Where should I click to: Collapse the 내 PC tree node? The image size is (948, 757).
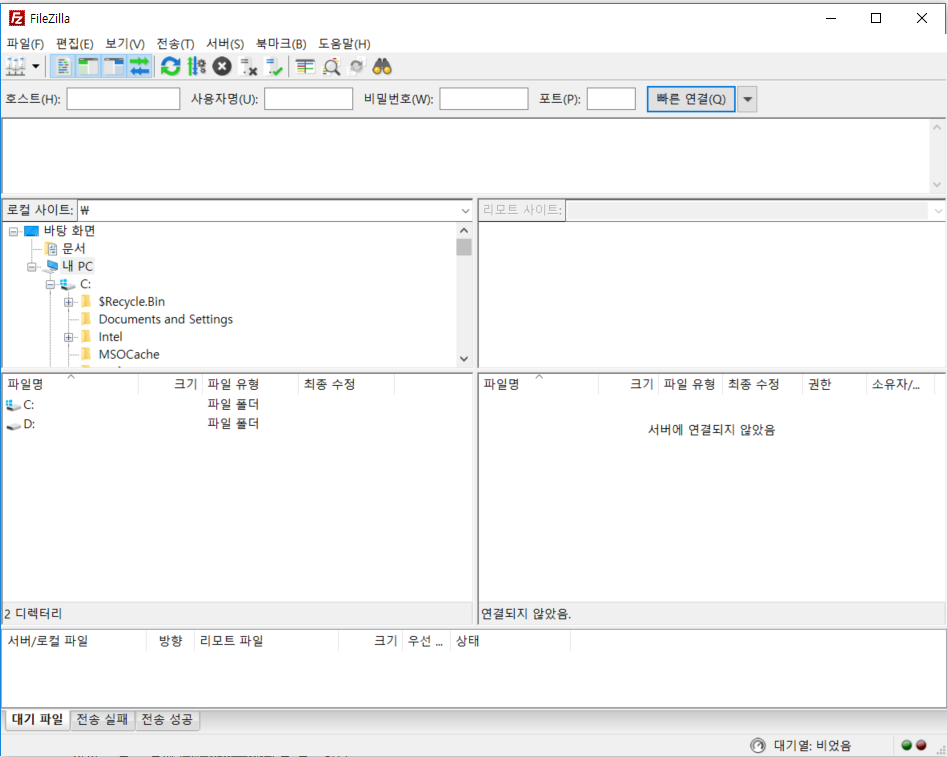click(31, 267)
